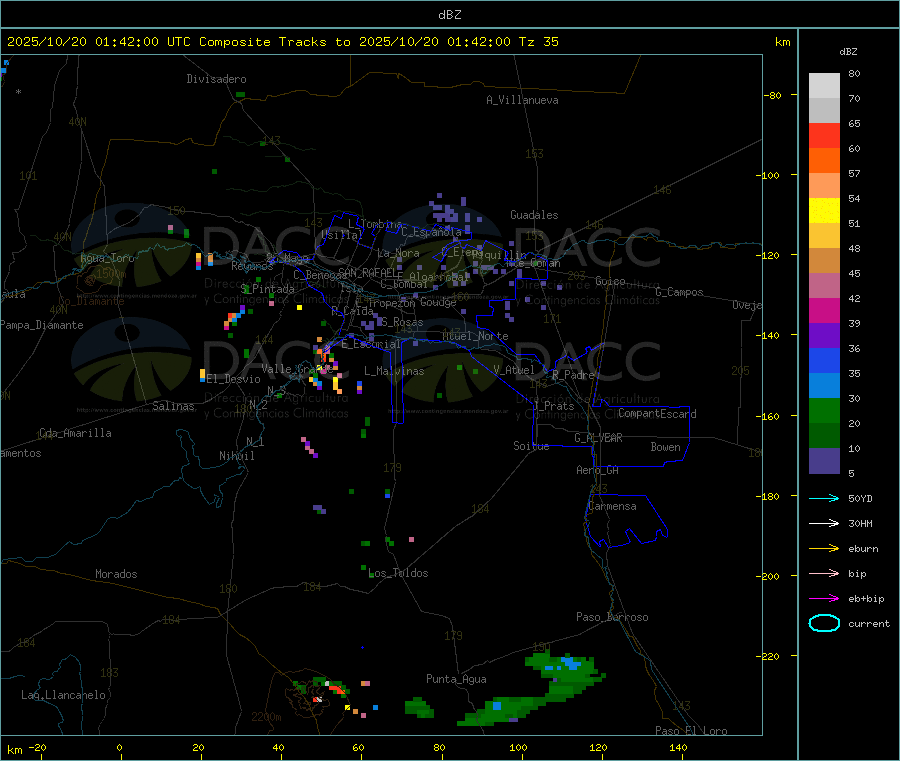Viewport: 900px width, 761px height.
Task: Click the dBZ title at top
Action: (x=449, y=15)
